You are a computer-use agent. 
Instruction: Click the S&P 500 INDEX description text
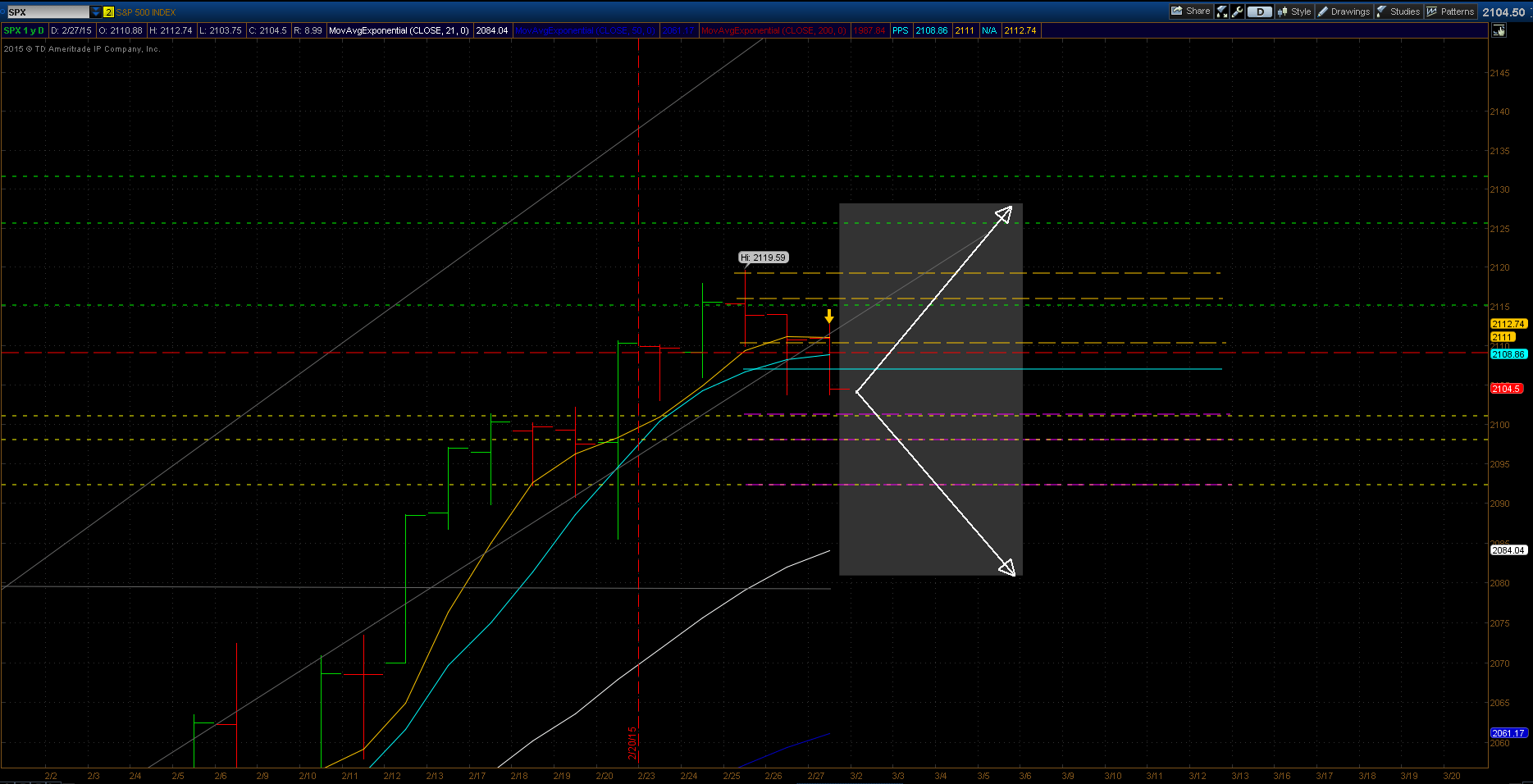(x=146, y=12)
